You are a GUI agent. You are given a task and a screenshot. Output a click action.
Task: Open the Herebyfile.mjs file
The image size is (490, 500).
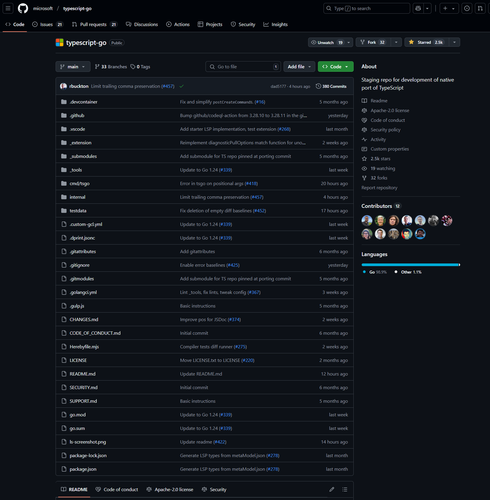click(x=84, y=347)
